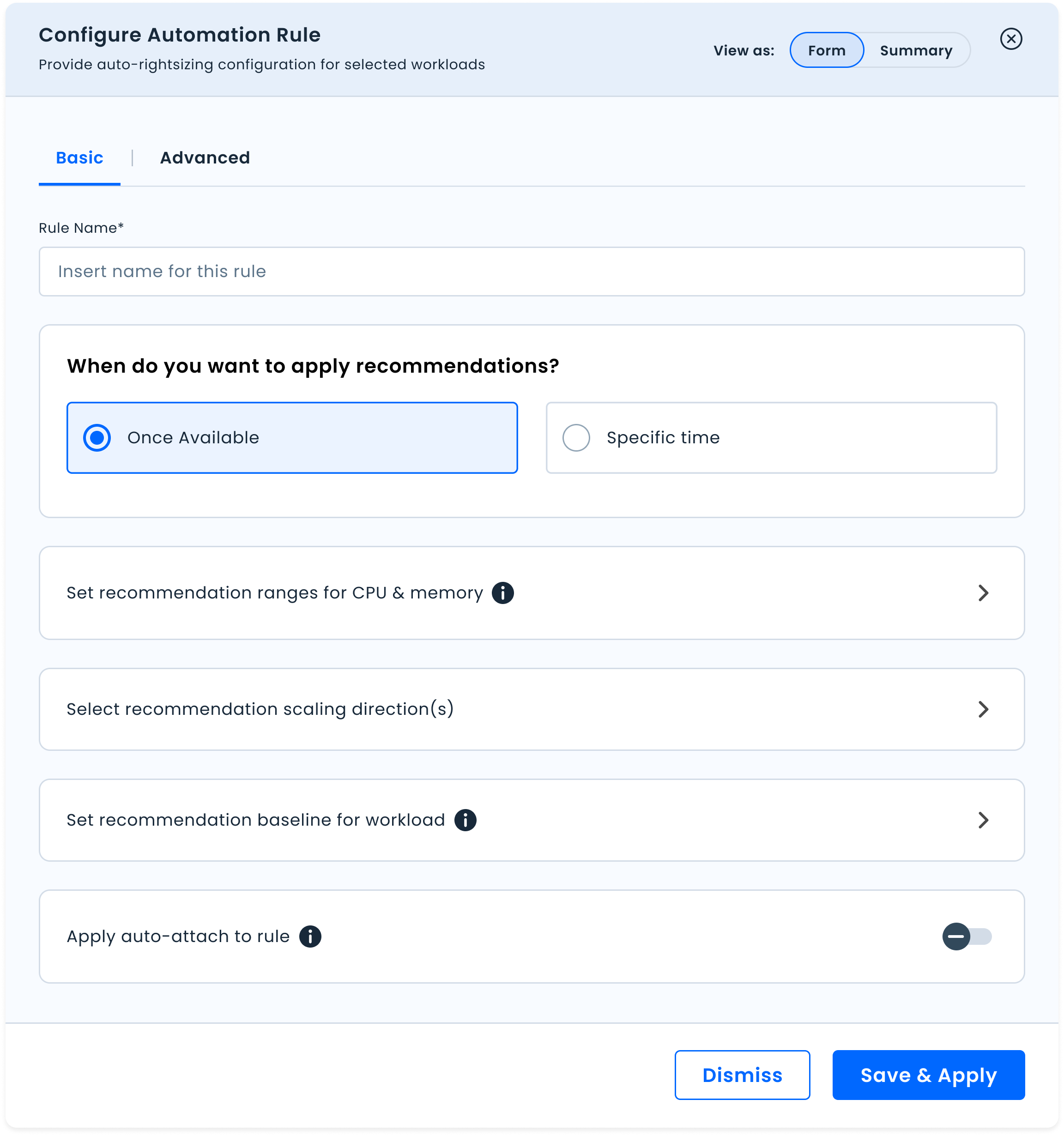The height and width of the screenshot is (1136, 1064).
Task: Click 'Set recommendation ranges for CPU & memory' text
Action: tap(274, 593)
